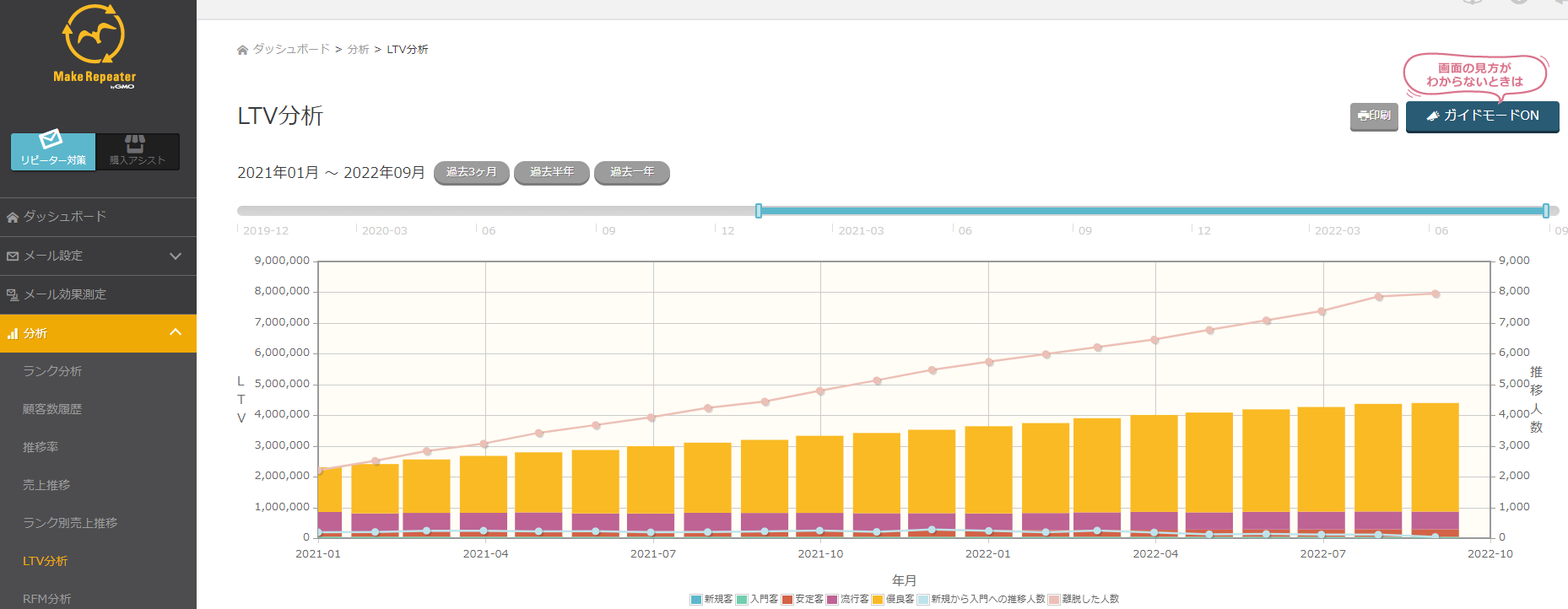
Task: Click the icon beside メール効果測定
Action: (13, 295)
